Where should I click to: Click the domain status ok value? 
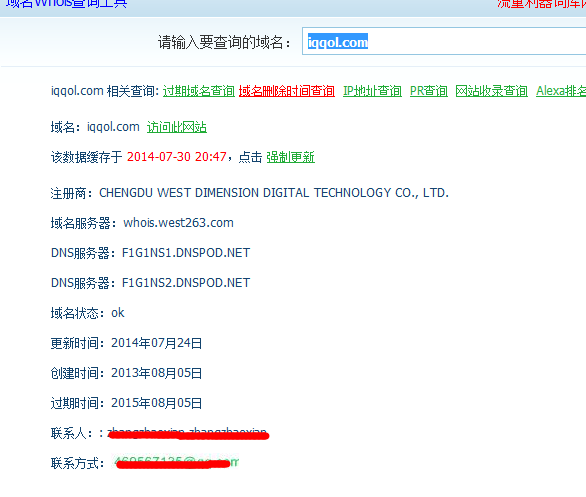[x=118, y=313]
